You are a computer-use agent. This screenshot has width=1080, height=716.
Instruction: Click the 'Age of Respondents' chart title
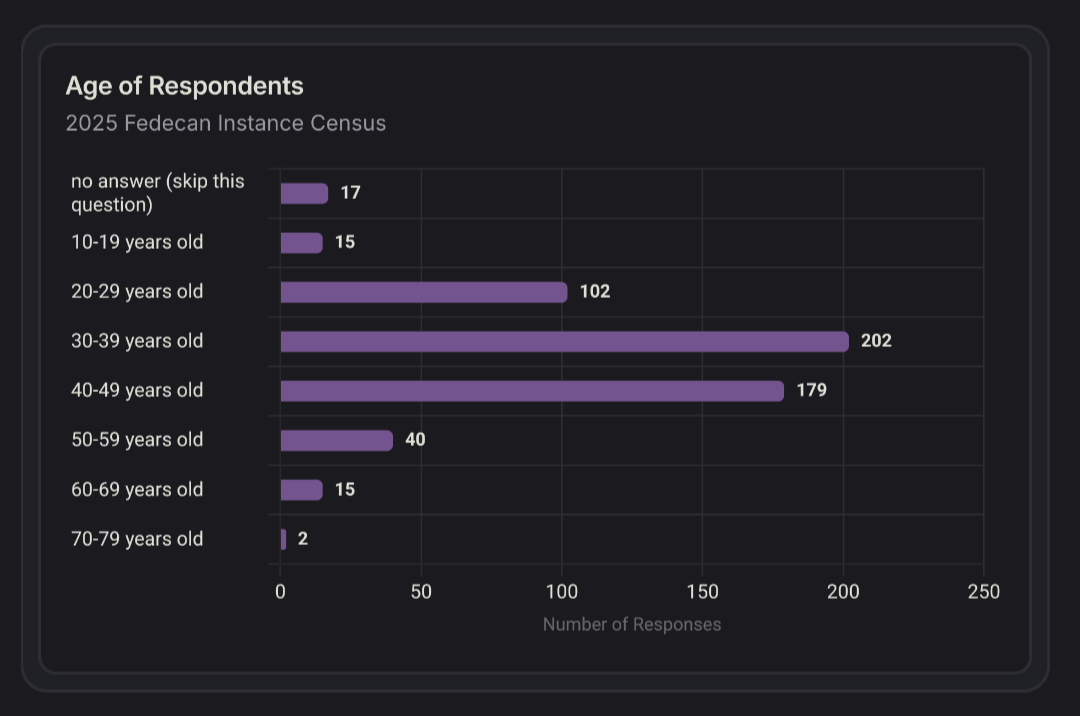pyautogui.click(x=184, y=86)
